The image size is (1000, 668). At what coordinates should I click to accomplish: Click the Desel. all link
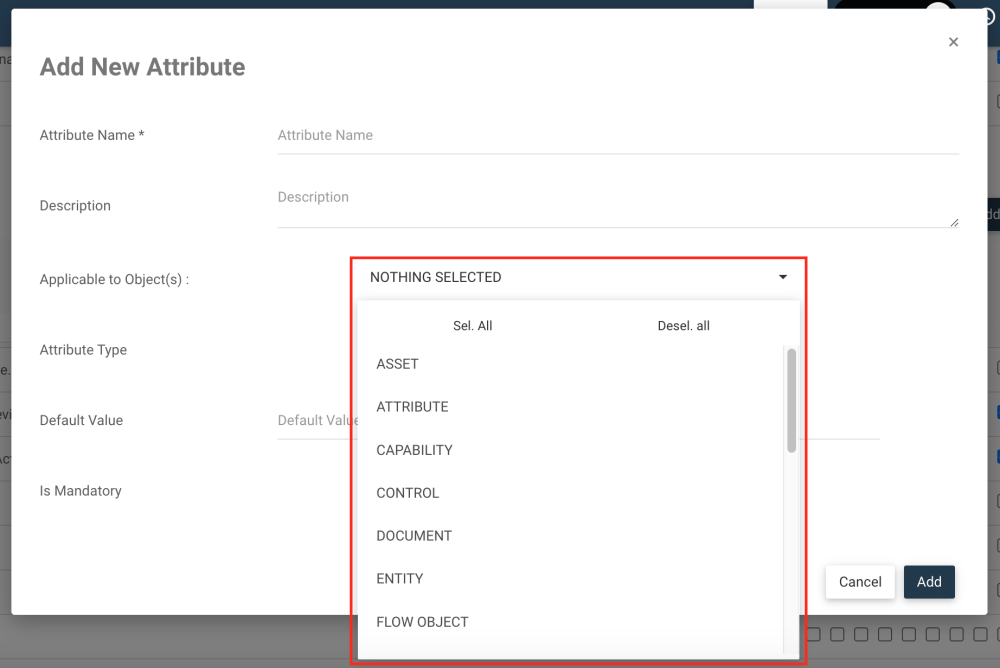[x=684, y=325]
